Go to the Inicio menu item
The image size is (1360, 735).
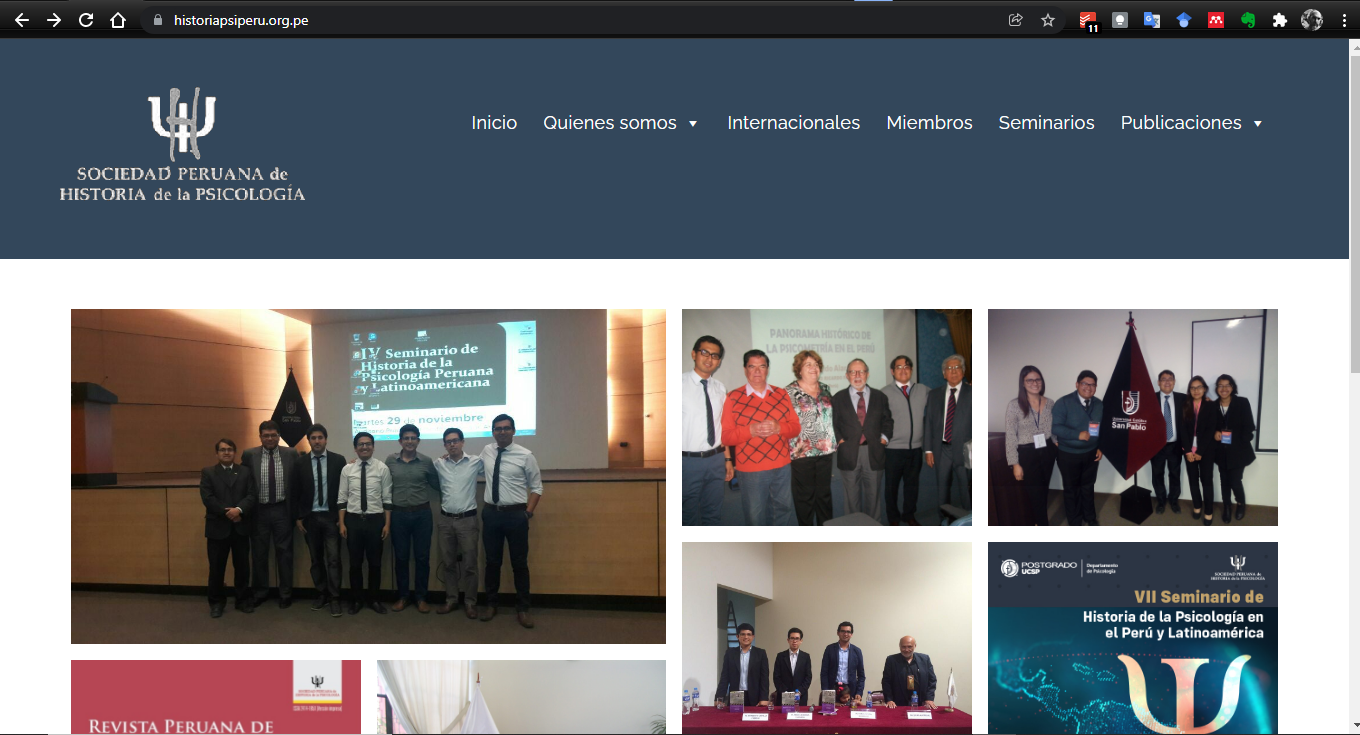494,123
